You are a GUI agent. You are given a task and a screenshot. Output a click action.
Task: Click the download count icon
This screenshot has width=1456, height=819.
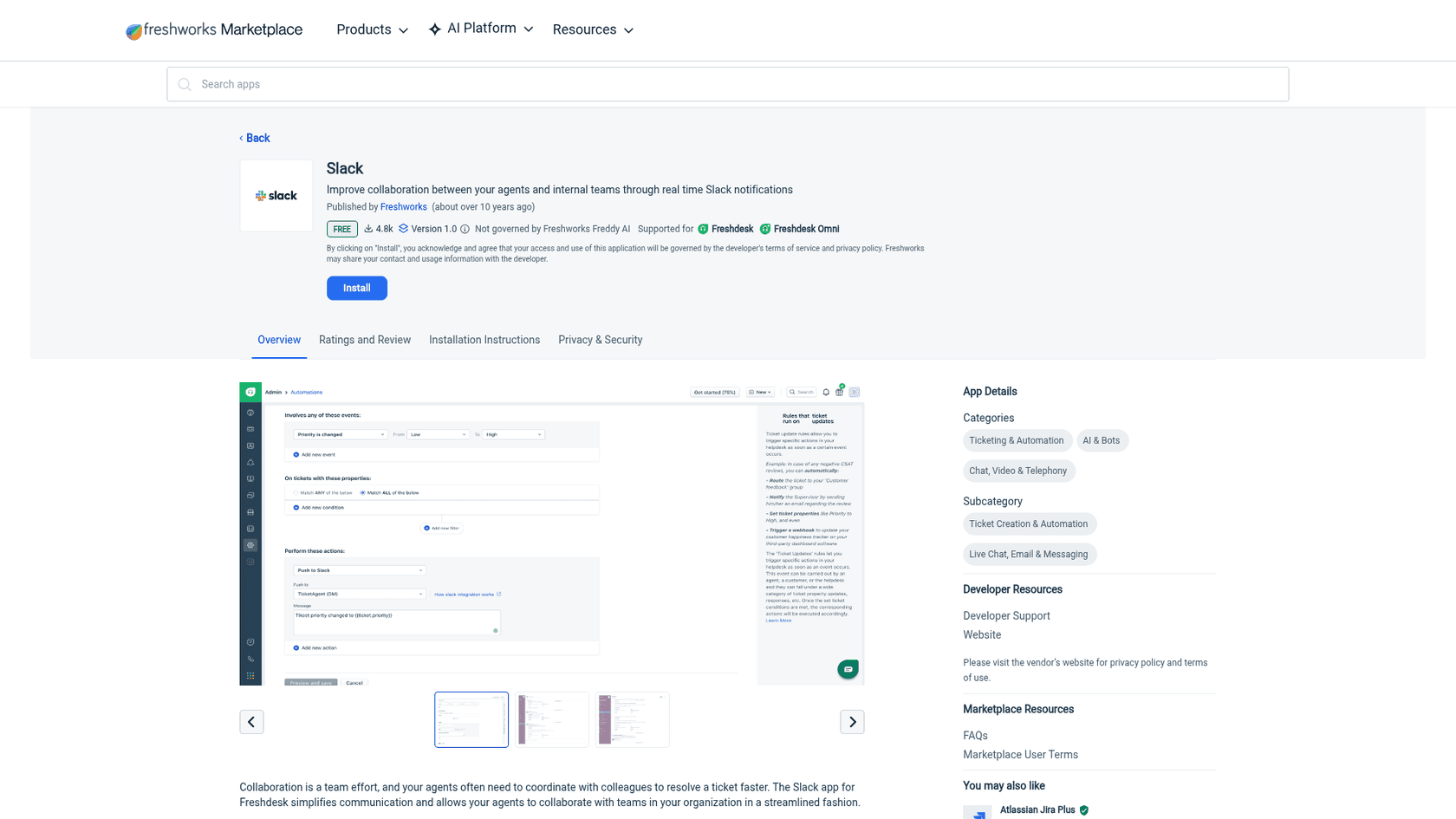pyautogui.click(x=368, y=229)
